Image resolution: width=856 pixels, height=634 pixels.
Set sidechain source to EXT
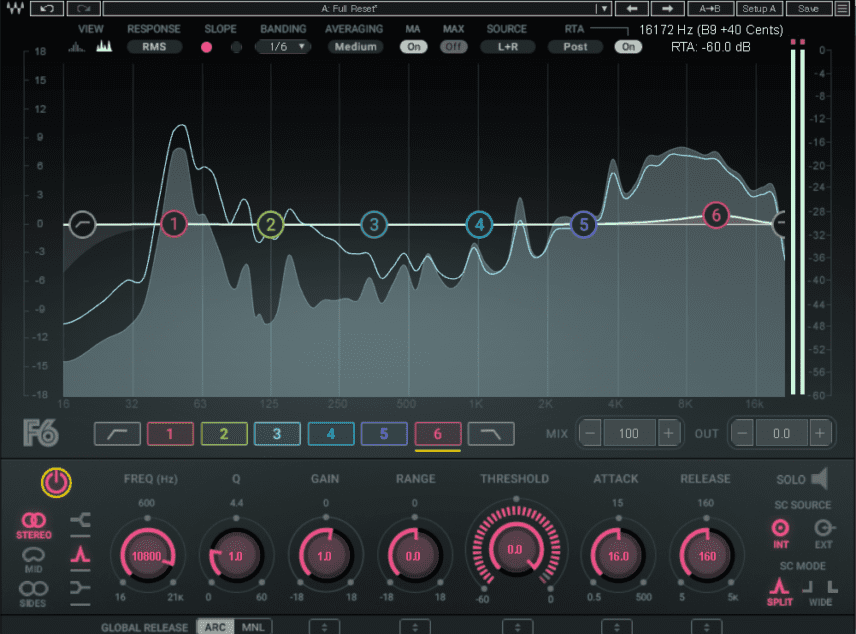pyautogui.click(x=823, y=533)
